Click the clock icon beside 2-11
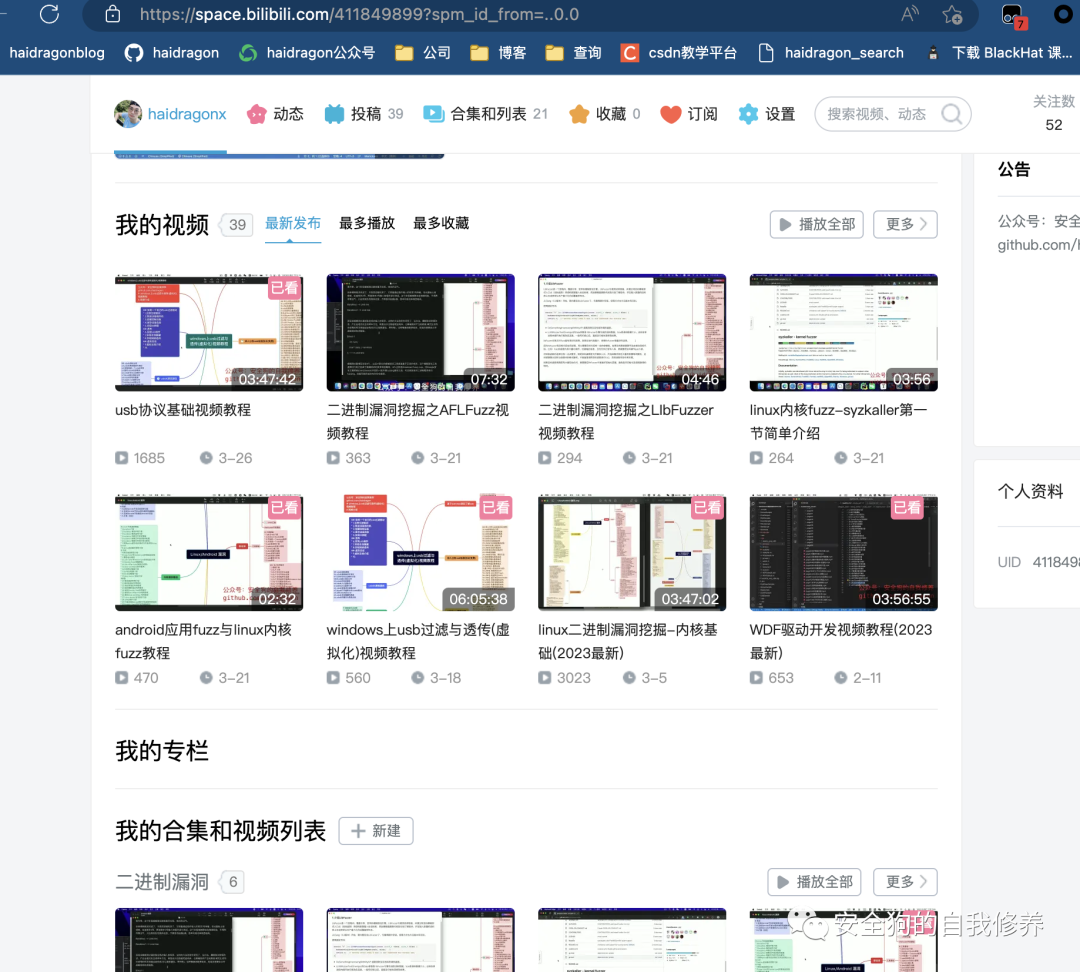The width and height of the screenshot is (1080, 972). [x=840, y=677]
